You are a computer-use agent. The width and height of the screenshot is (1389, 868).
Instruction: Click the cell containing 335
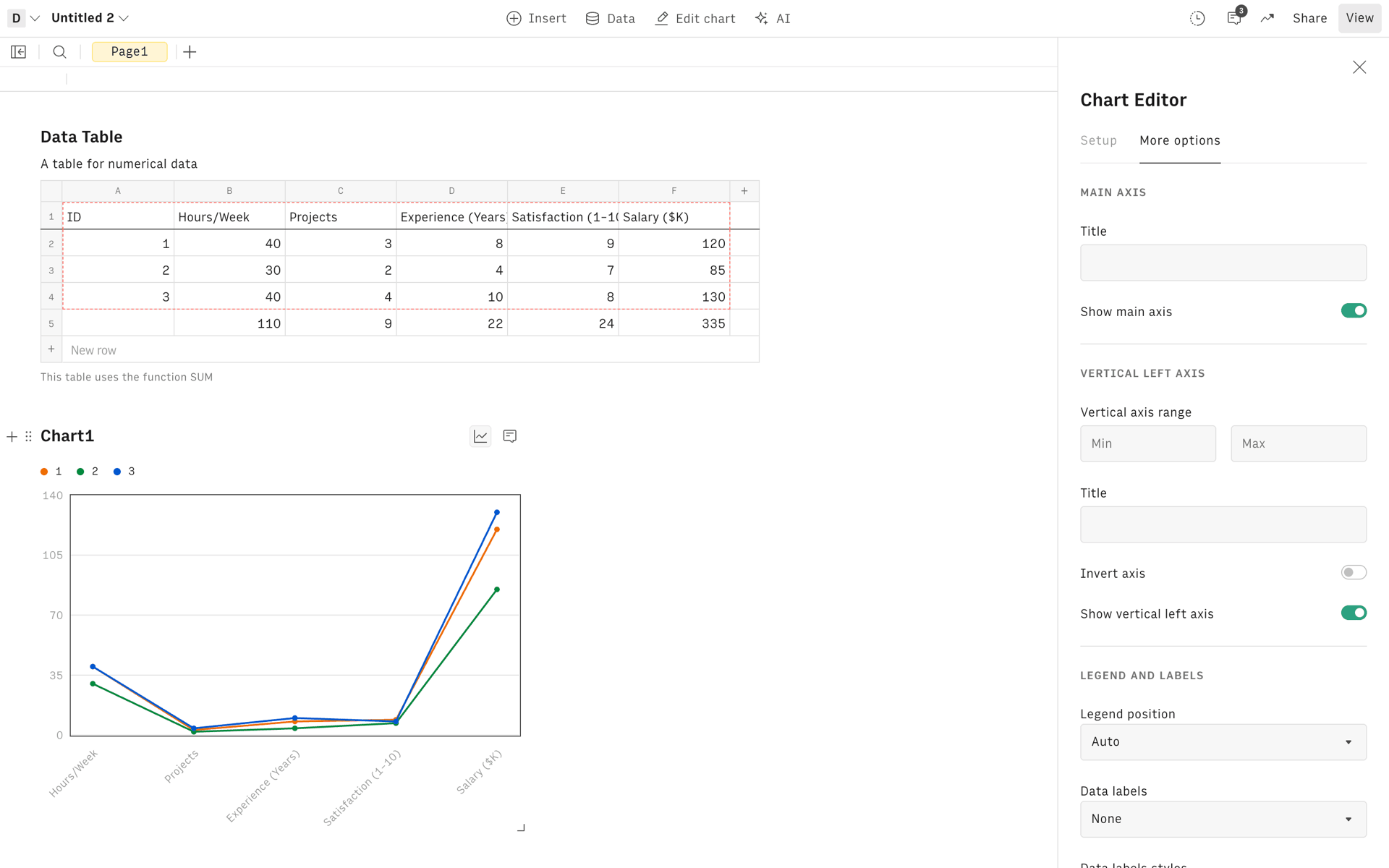674,323
